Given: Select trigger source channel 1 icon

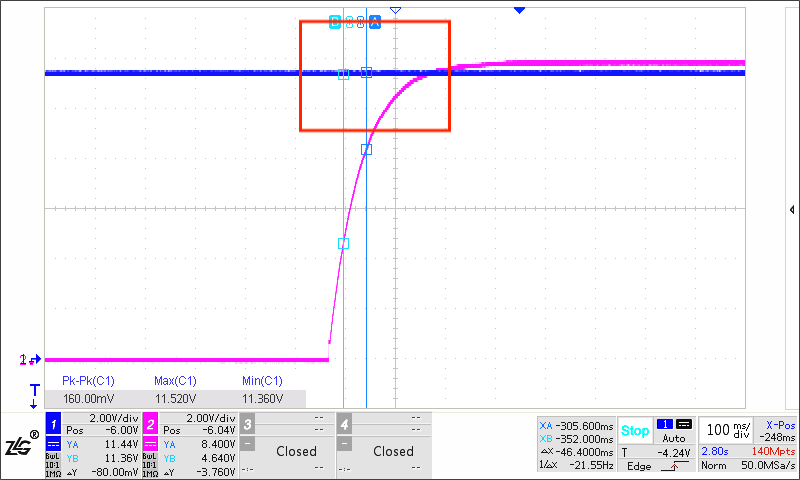Looking at the screenshot, I should 665,424.
